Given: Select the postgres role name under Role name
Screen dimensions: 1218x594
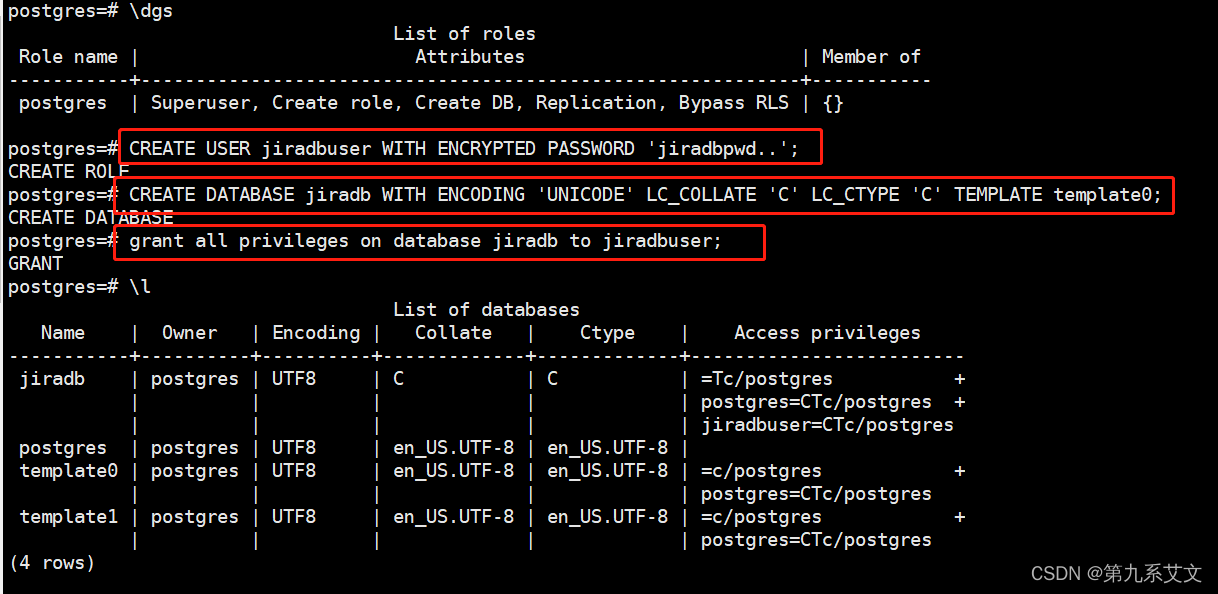Looking at the screenshot, I should [62, 102].
